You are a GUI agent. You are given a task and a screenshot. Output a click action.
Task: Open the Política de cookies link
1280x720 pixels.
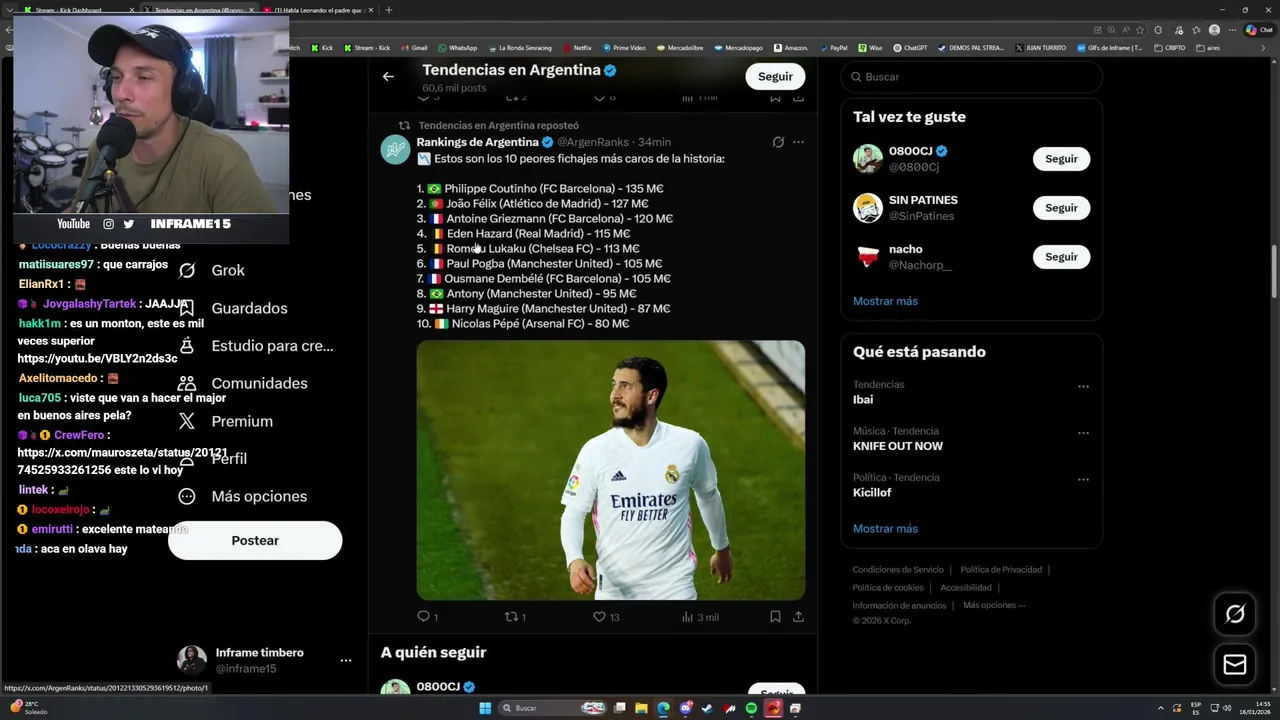click(888, 588)
